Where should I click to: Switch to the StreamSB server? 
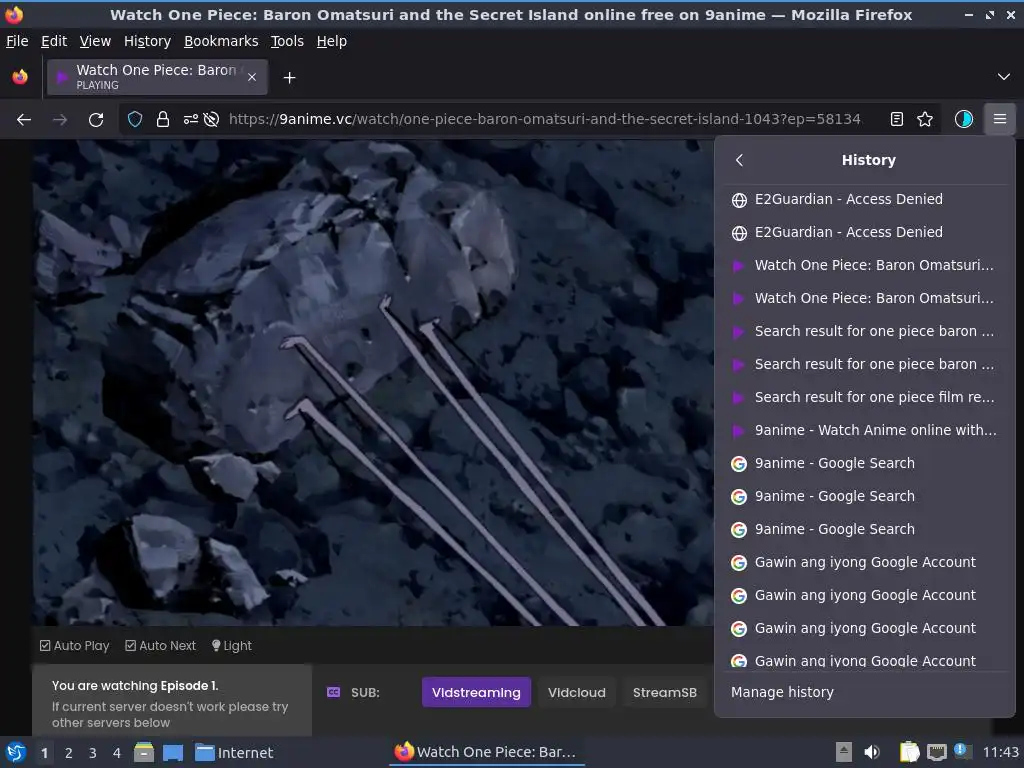click(665, 692)
